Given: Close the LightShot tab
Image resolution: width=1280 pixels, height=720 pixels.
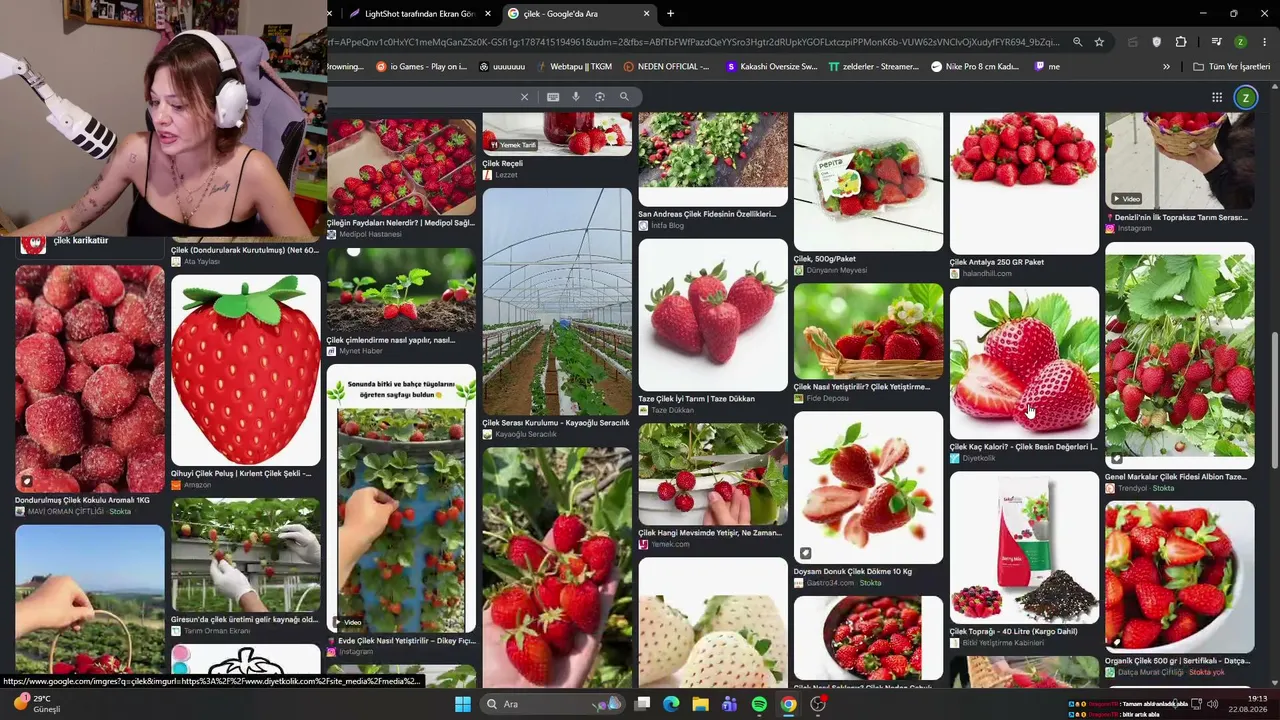Looking at the screenshot, I should pos(488,14).
